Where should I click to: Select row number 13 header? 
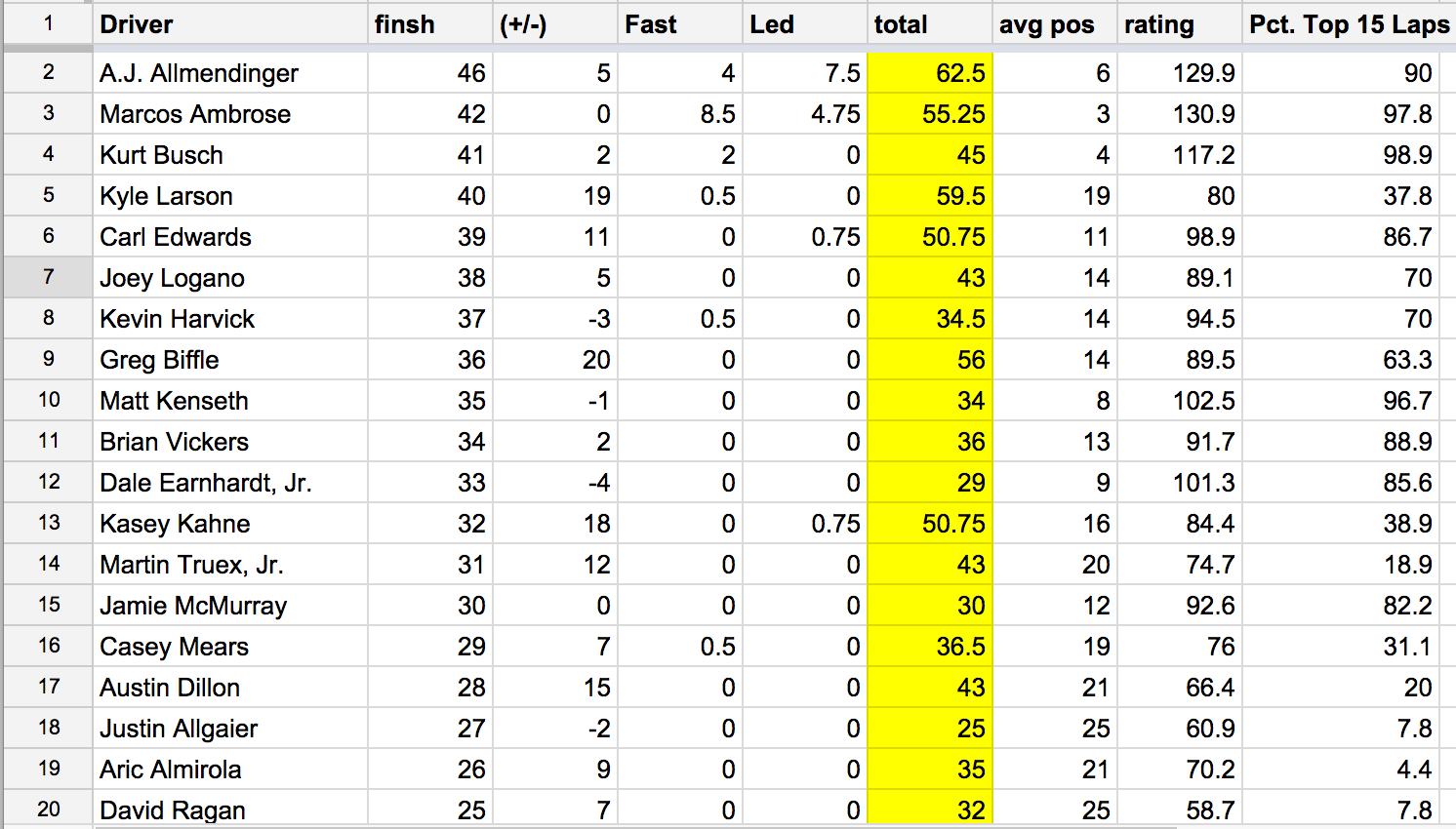coord(49,523)
